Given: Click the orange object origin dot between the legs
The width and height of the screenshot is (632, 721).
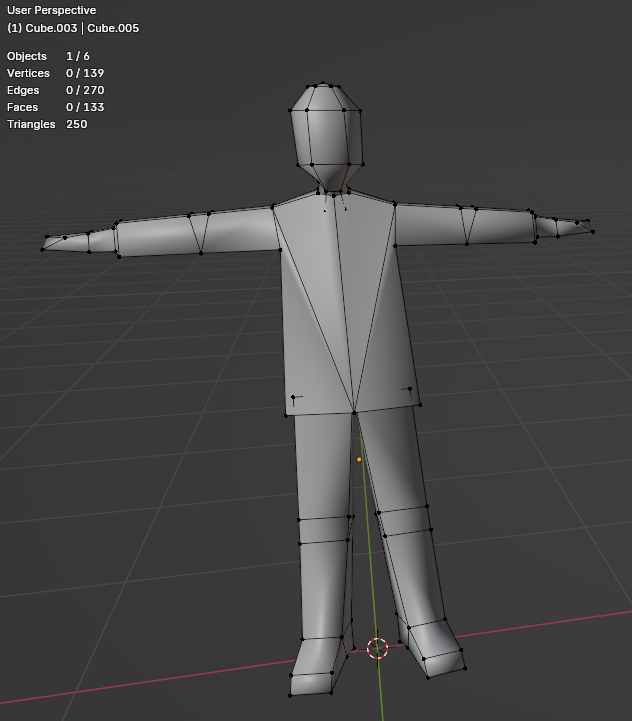Looking at the screenshot, I should [x=359, y=459].
